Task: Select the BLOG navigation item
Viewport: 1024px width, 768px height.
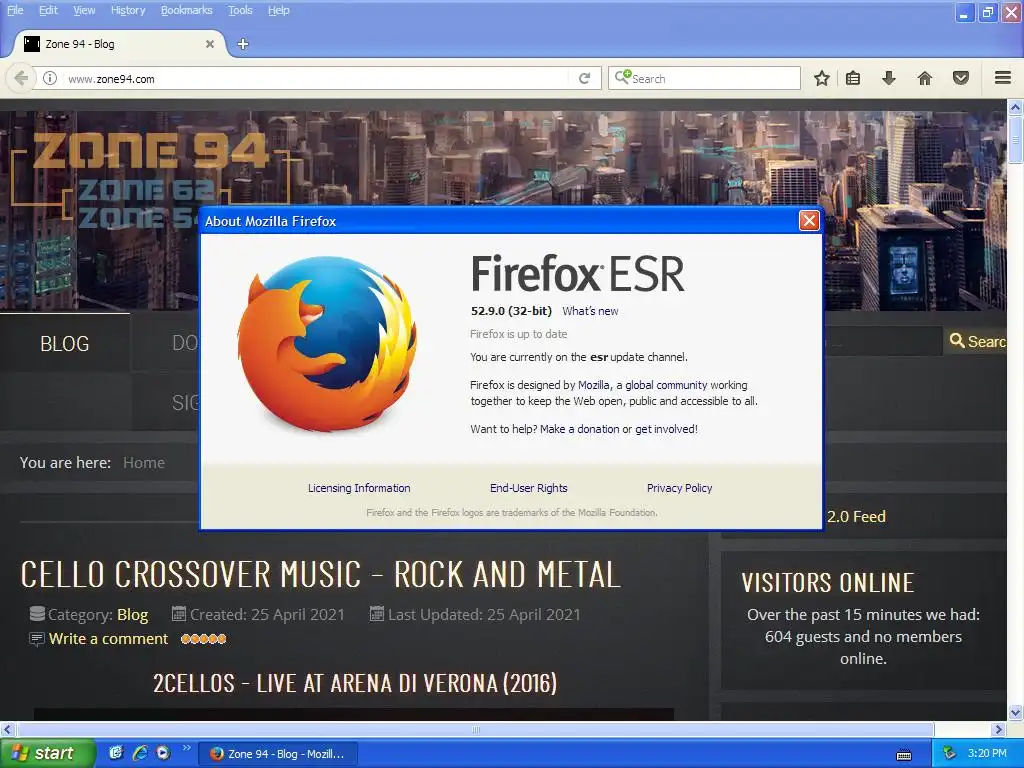Action: [x=65, y=344]
